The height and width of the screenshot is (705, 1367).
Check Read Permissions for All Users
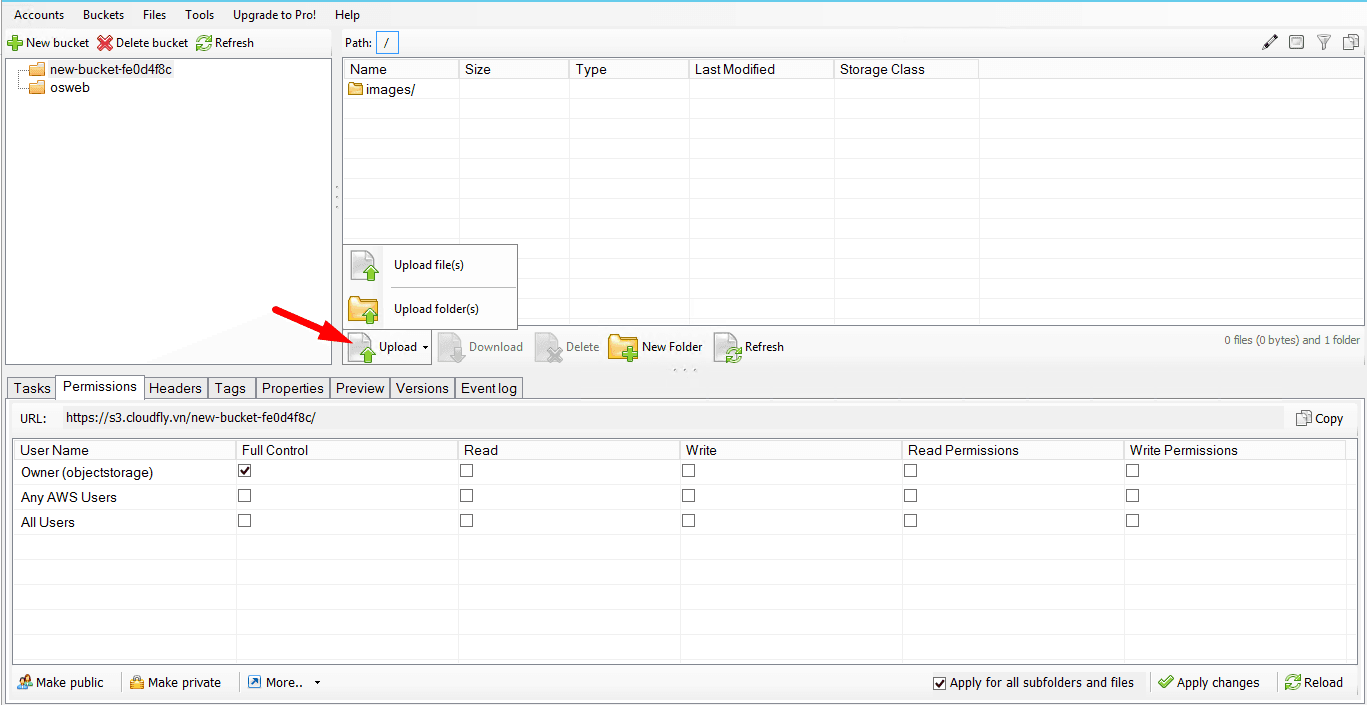click(x=910, y=520)
